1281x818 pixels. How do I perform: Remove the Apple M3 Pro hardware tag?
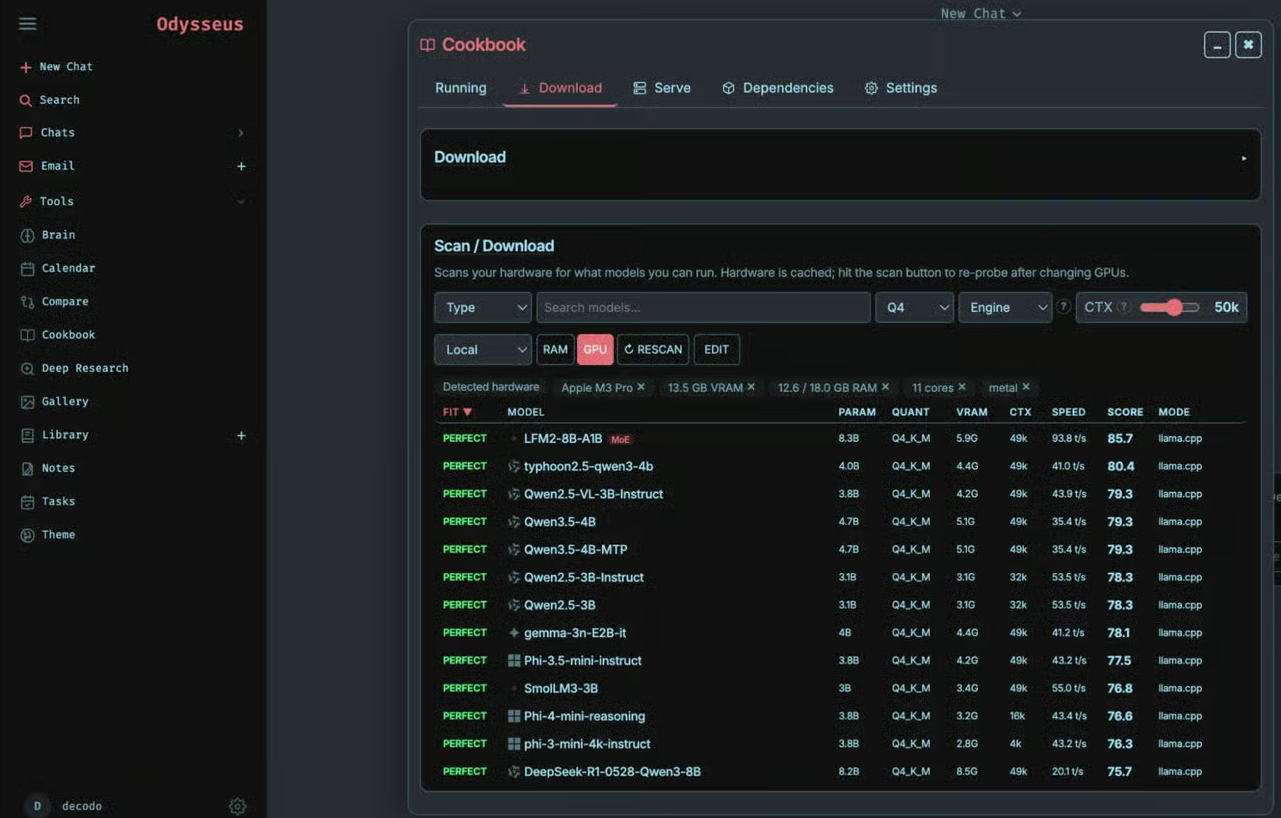click(641, 387)
